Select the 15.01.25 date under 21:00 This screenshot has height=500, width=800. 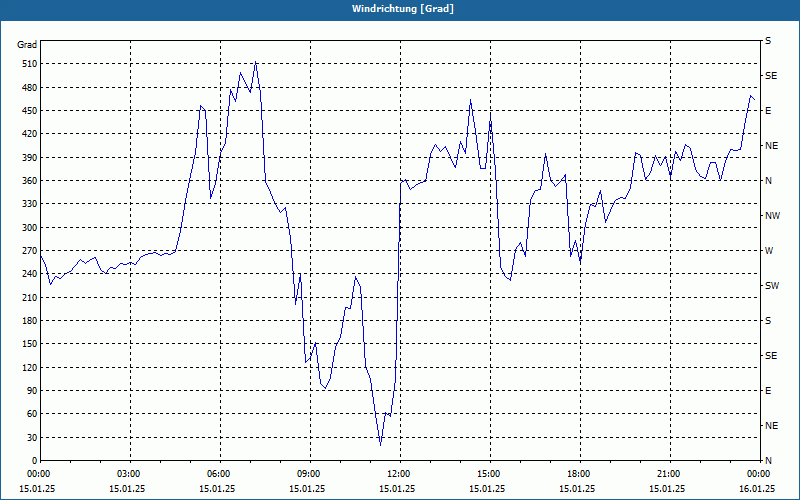667,488
